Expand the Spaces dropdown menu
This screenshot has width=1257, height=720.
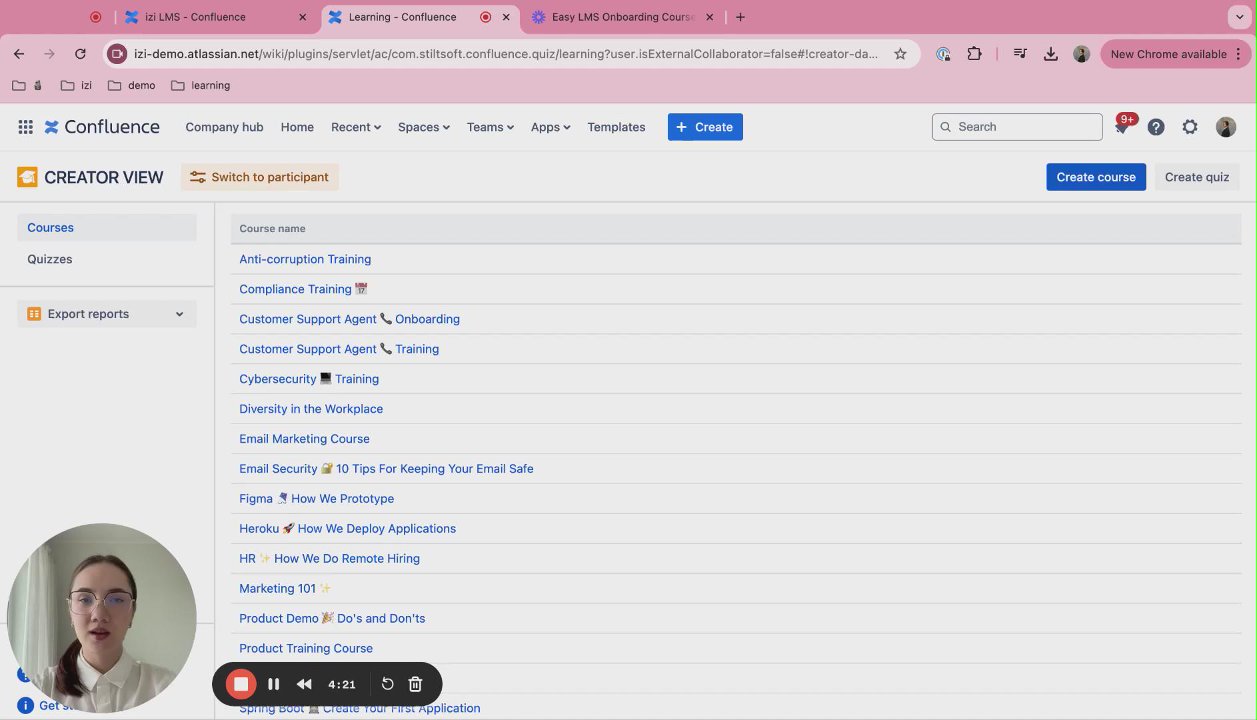click(424, 127)
